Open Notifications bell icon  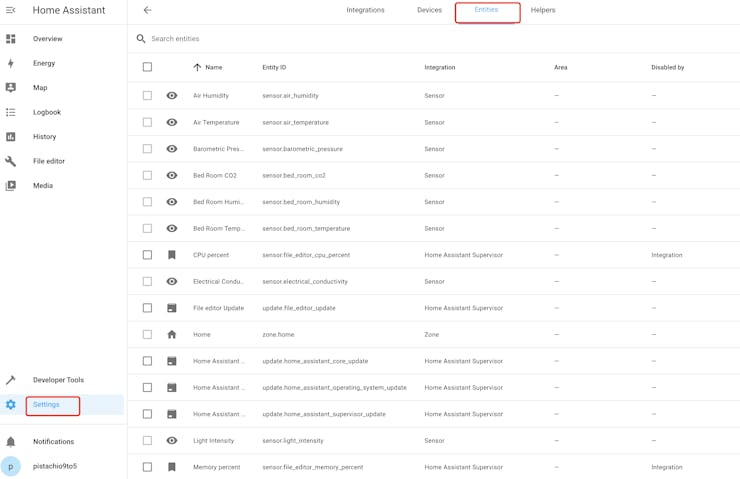[11, 441]
